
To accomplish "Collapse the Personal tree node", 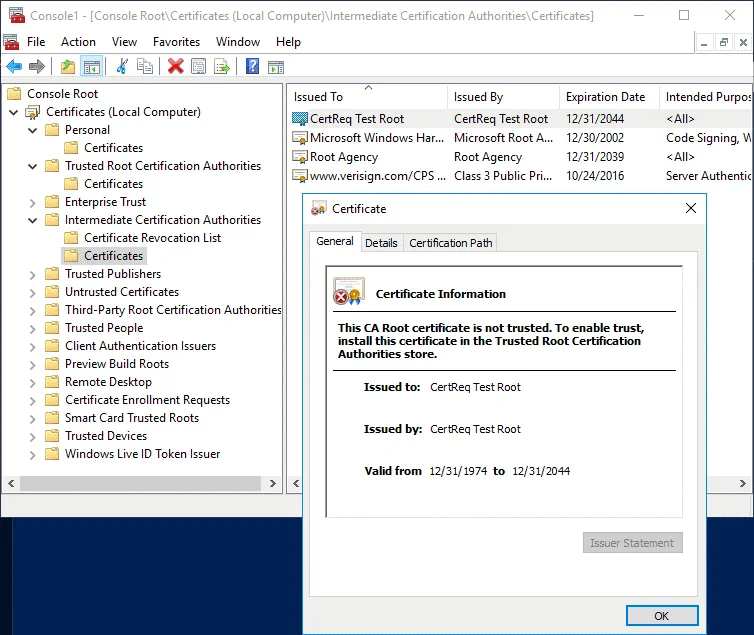I will tap(33, 130).
